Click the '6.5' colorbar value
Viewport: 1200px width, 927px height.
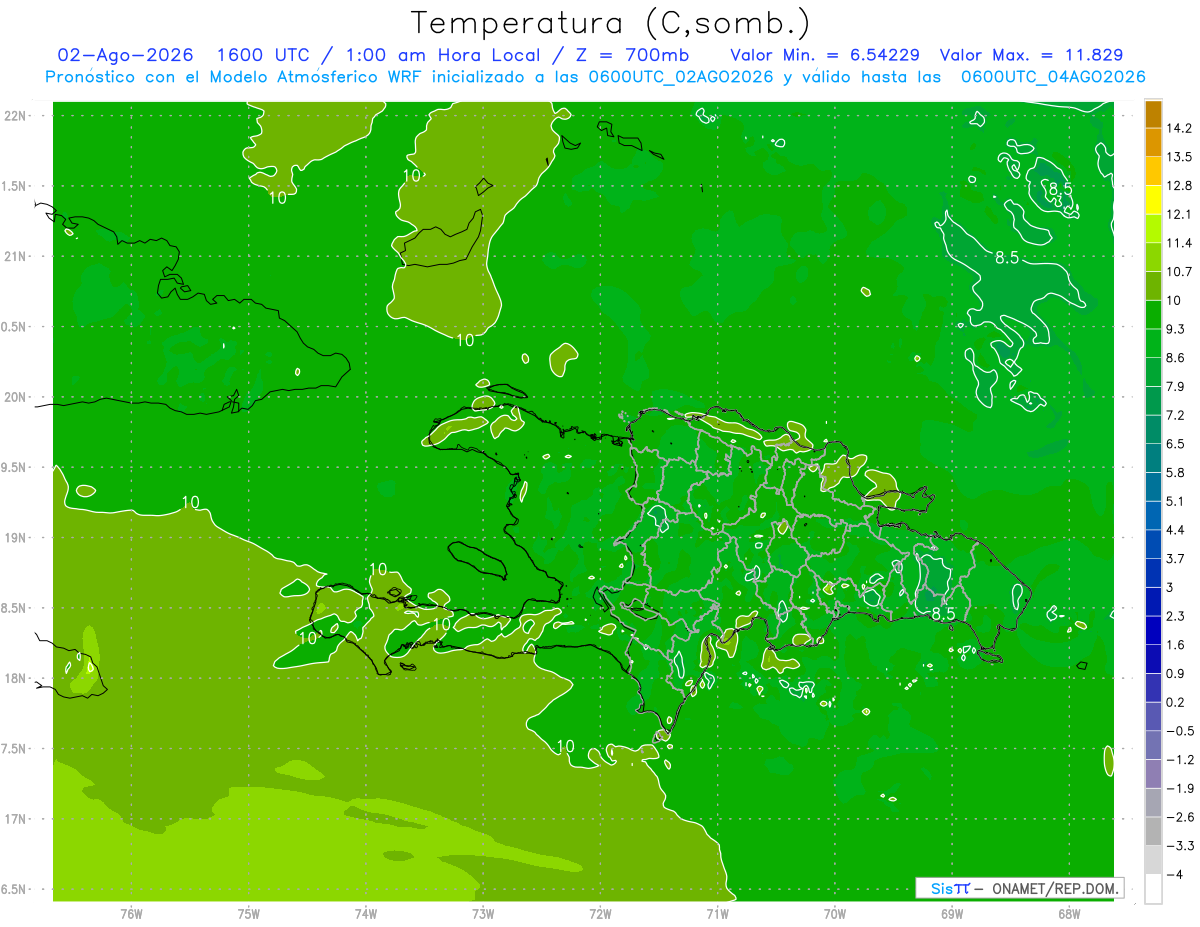coord(1177,444)
